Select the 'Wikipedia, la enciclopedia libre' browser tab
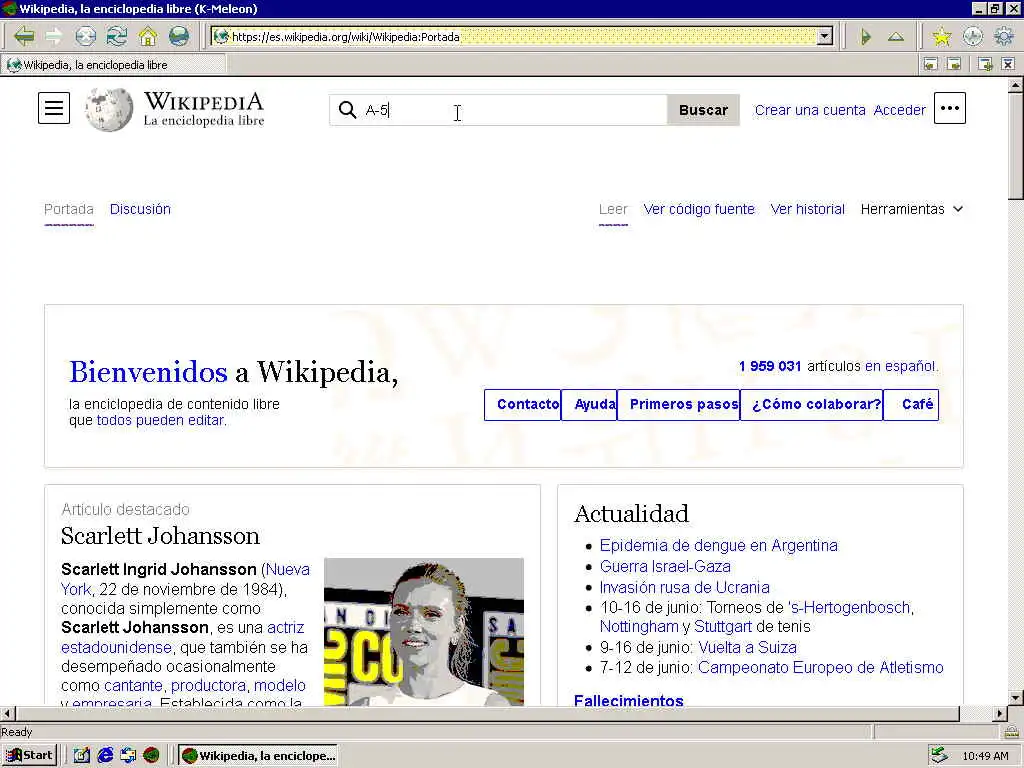 pyautogui.click(x=114, y=65)
